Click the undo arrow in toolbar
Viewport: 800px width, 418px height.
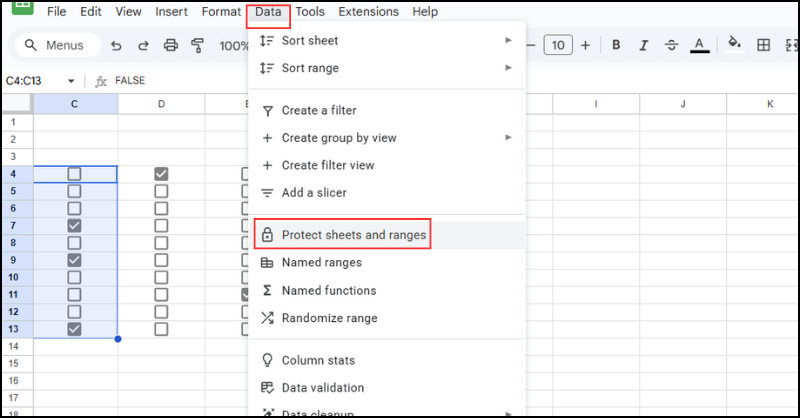[117, 45]
